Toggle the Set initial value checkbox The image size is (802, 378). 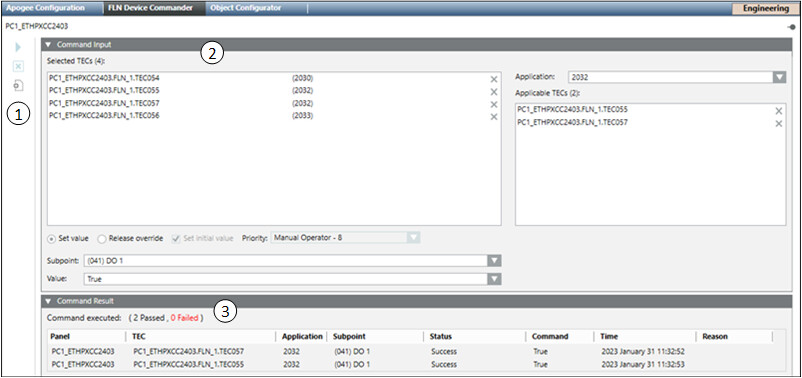pyautogui.click(x=176, y=238)
